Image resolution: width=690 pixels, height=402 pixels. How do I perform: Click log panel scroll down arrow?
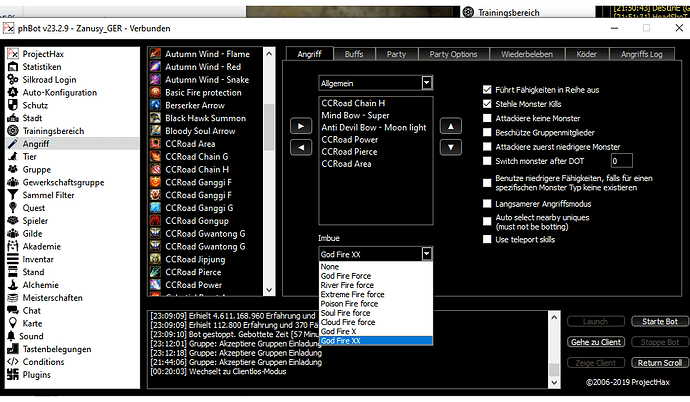click(x=554, y=382)
